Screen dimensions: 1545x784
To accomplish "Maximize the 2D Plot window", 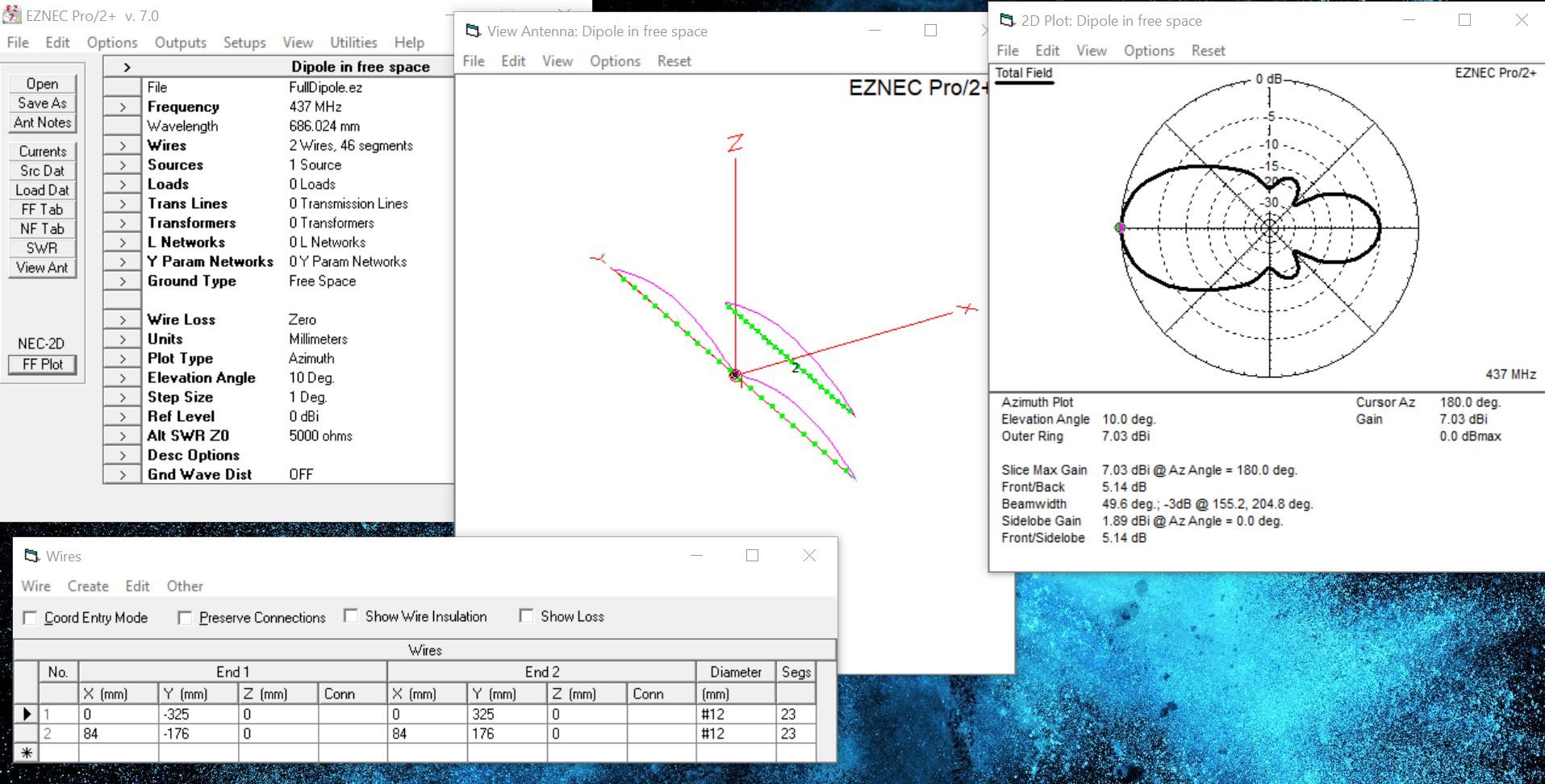I will [1465, 20].
